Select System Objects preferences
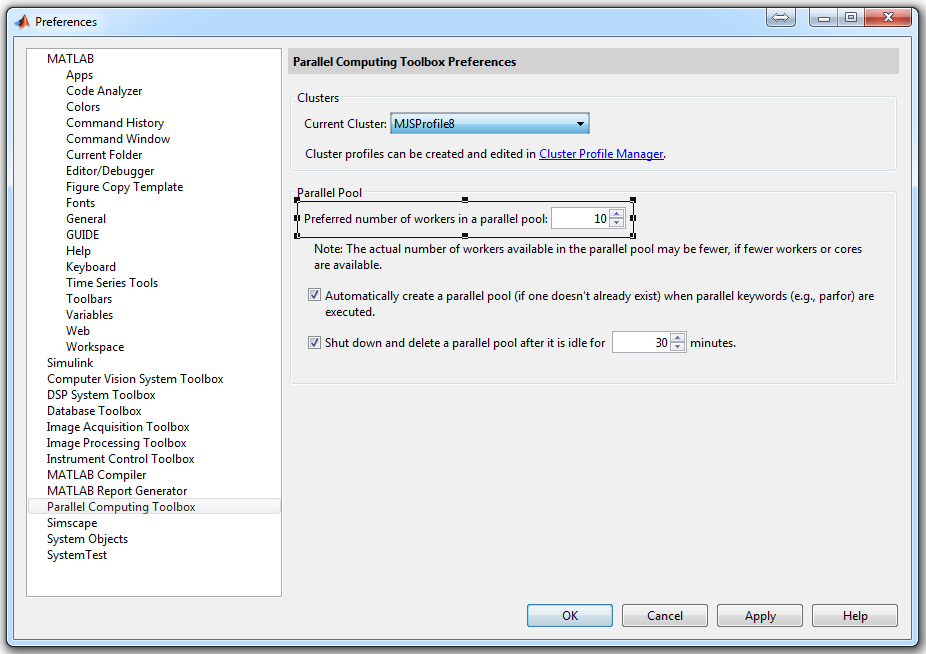The image size is (926, 654). 87,539
